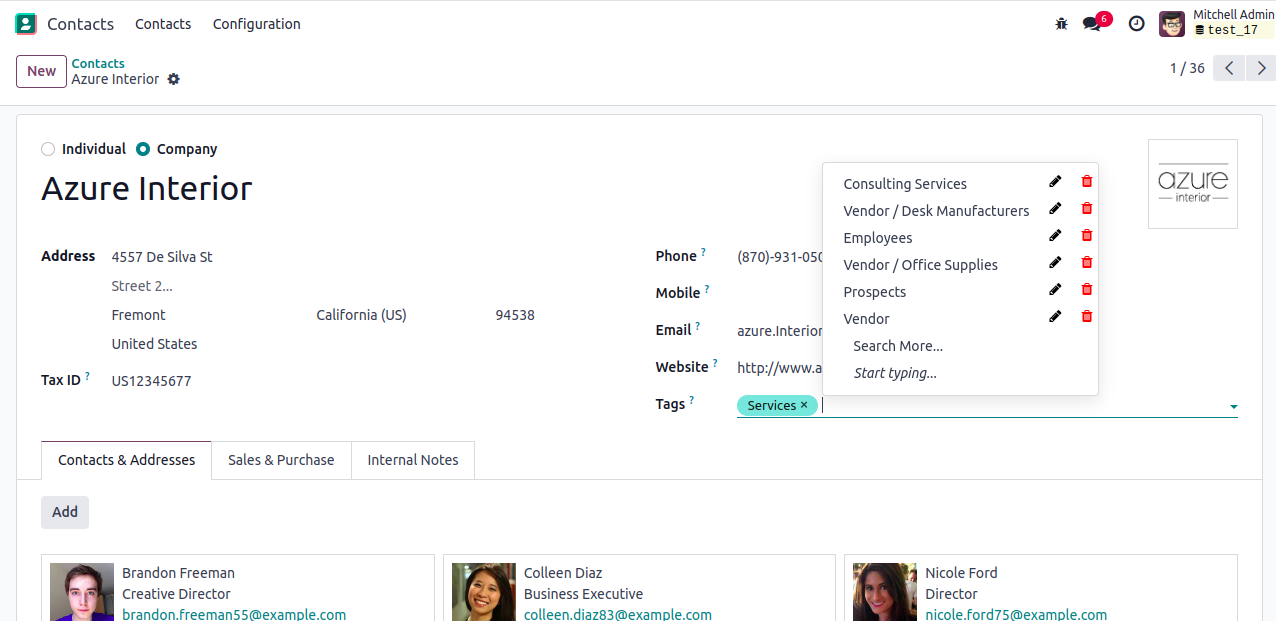
Task: Switch to Internal Notes tab
Action: coord(413,460)
